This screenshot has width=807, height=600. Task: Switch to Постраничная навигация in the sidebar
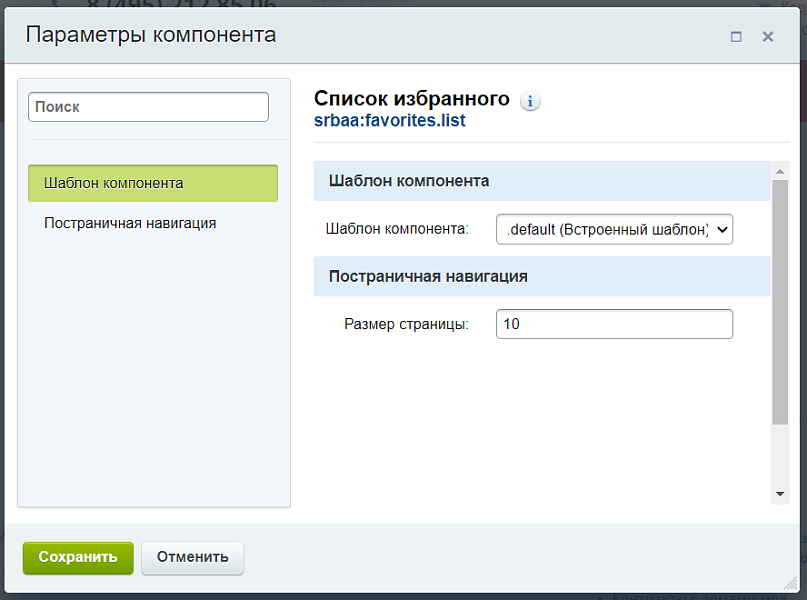129,223
